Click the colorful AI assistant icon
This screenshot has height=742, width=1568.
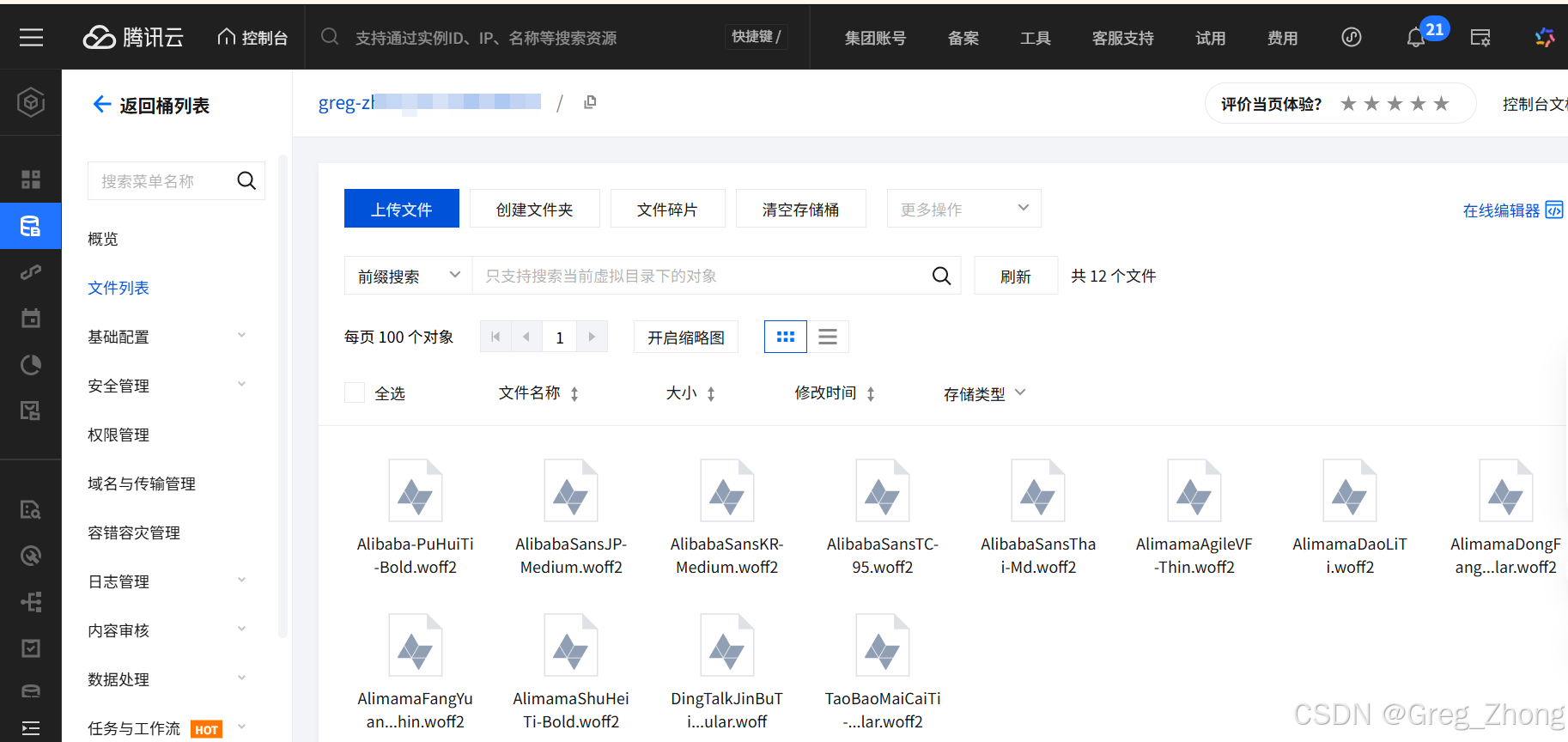point(1545,37)
